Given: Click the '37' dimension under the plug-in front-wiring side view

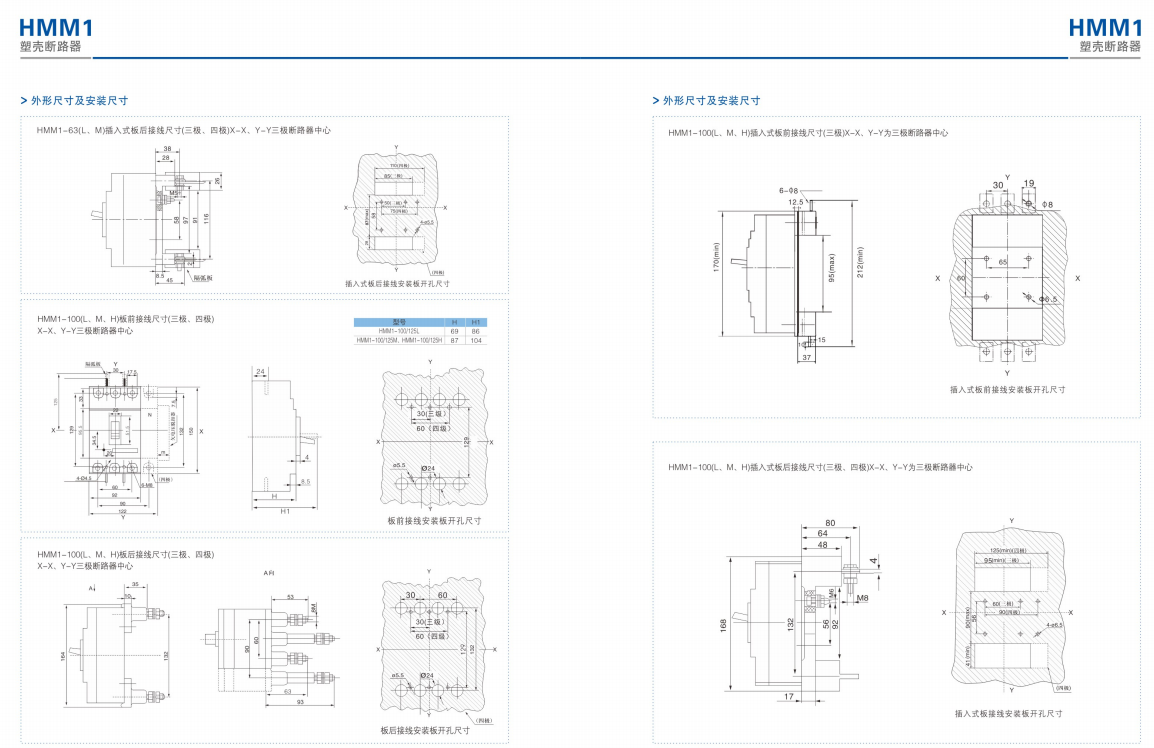Looking at the screenshot, I should pyautogui.click(x=807, y=358).
